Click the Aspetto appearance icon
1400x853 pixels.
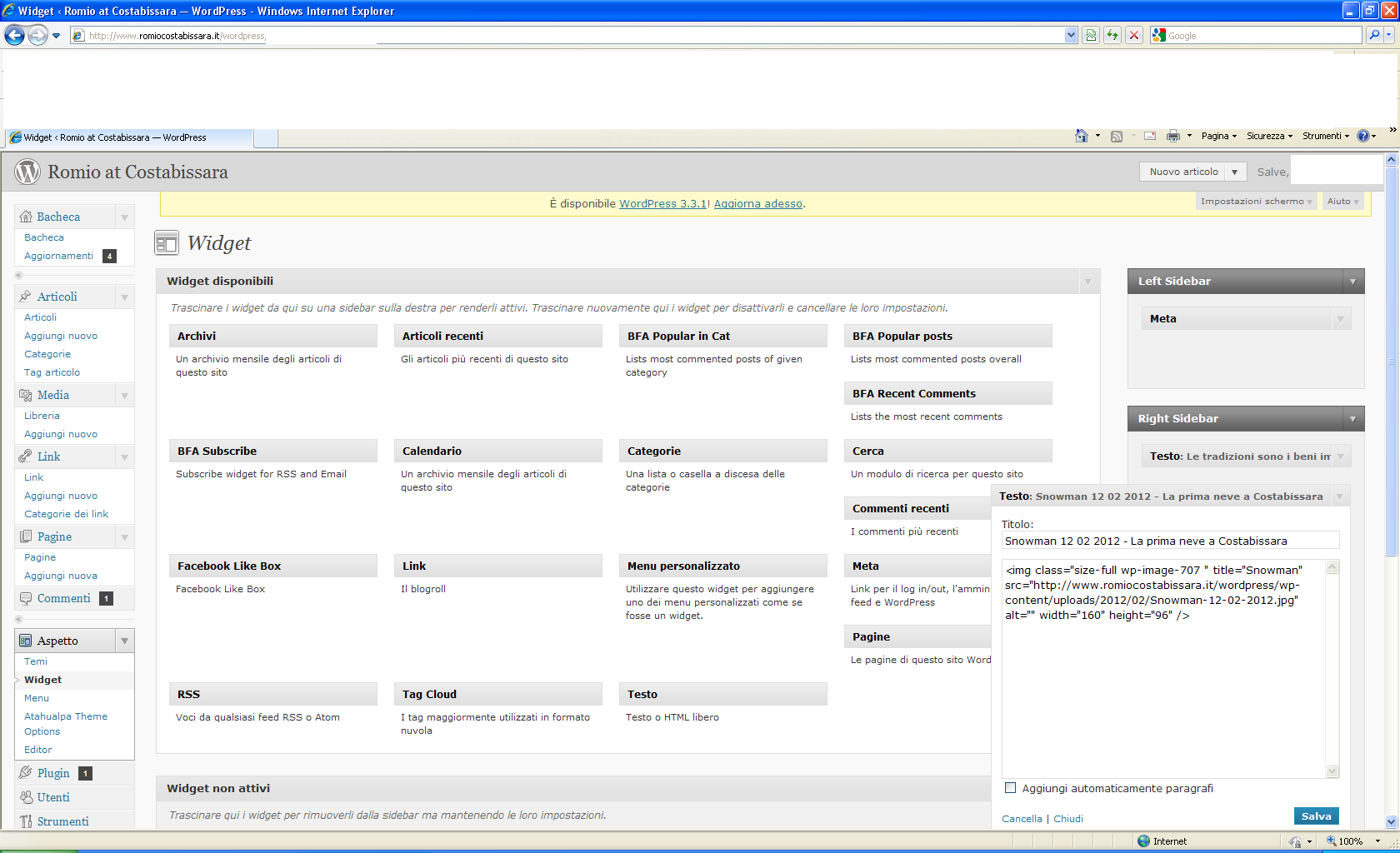[26, 641]
